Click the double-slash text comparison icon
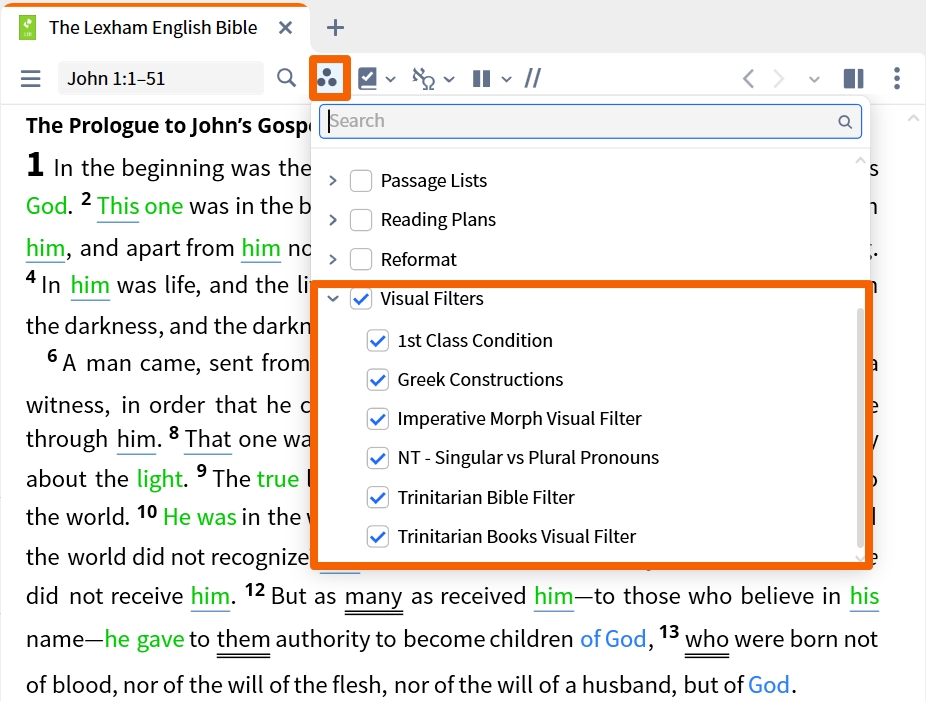This screenshot has height=701, width=926. [533, 78]
